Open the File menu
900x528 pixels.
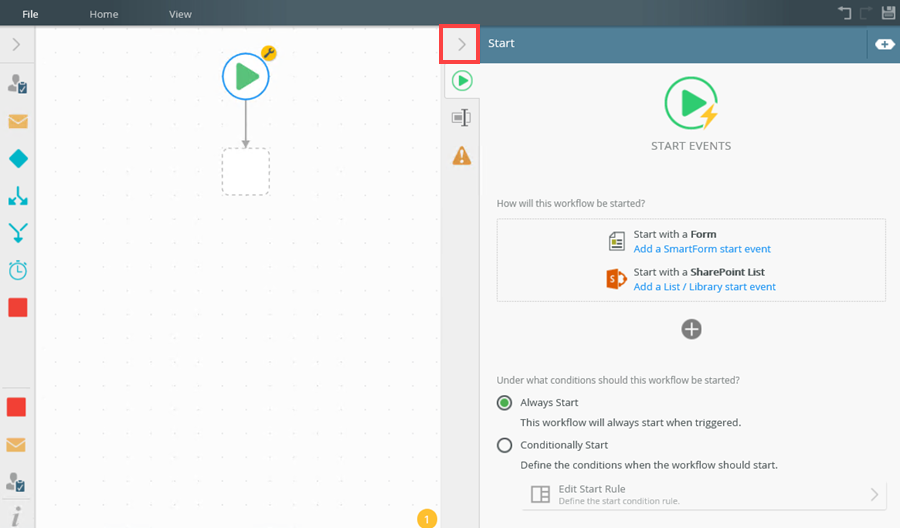click(30, 14)
